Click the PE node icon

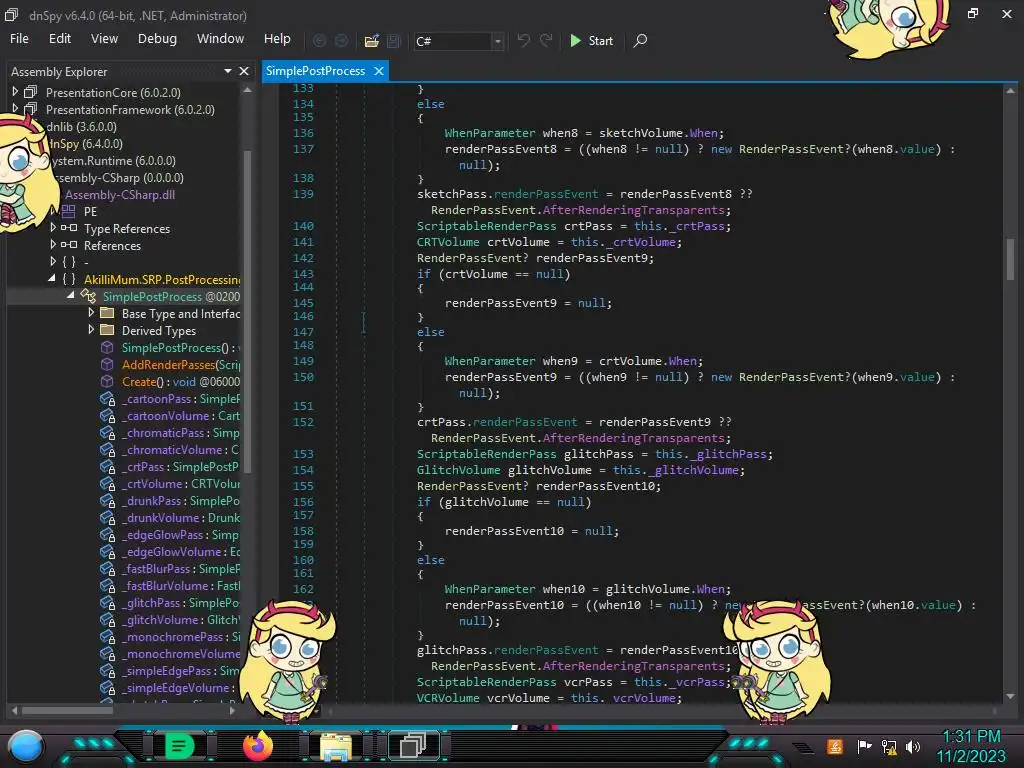(69, 212)
